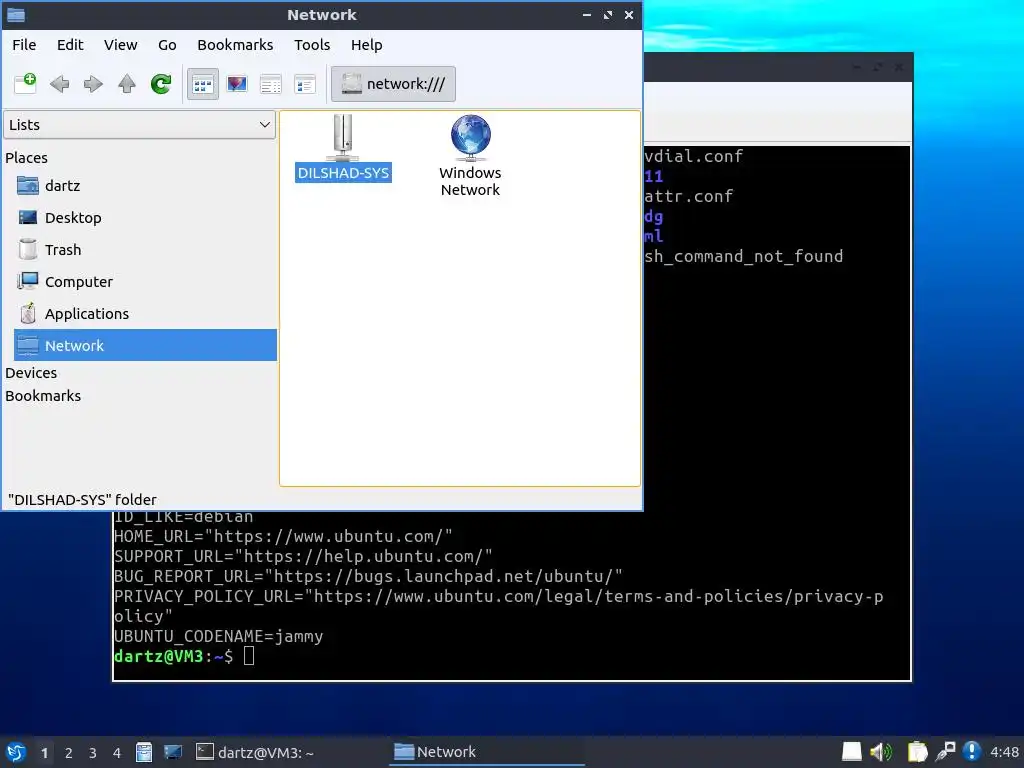The width and height of the screenshot is (1024, 768).
Task: Click the 4:48 panel clock
Action: (1004, 752)
